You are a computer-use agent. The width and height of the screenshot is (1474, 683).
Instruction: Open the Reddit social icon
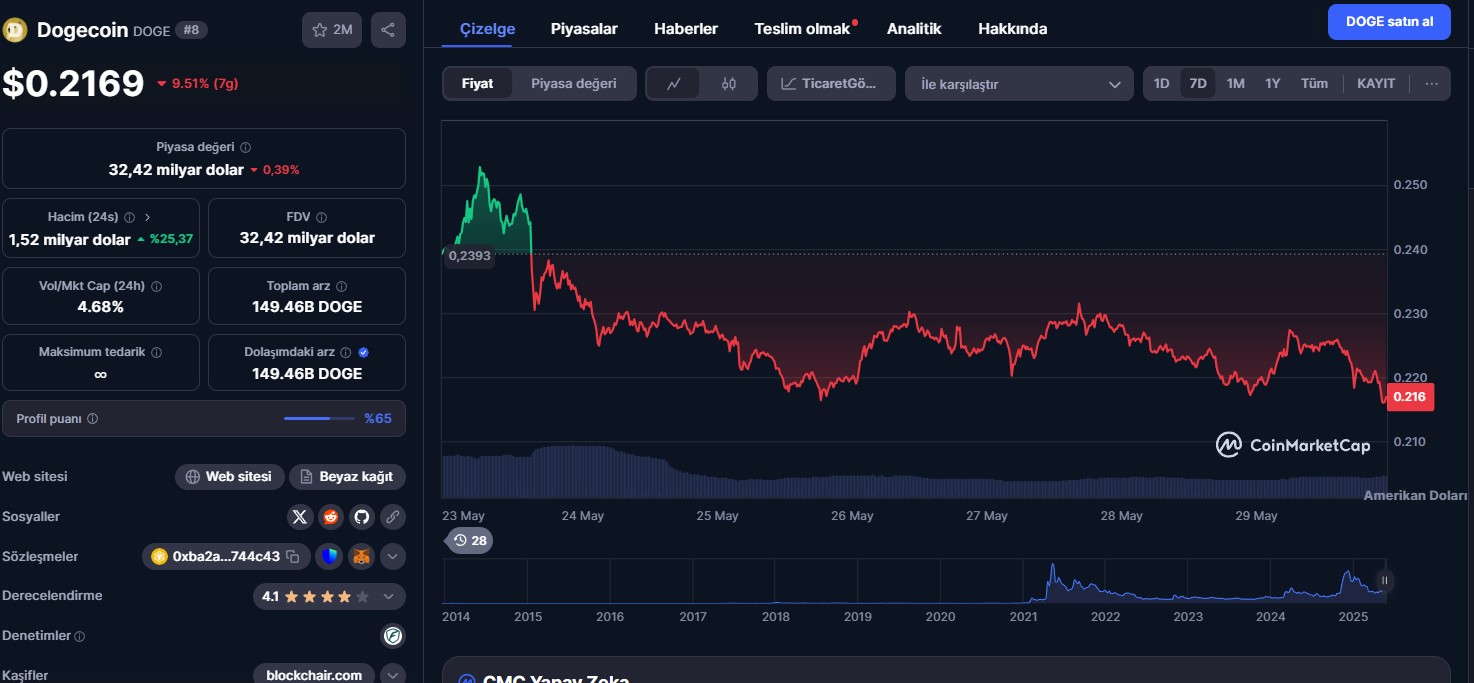(331, 517)
